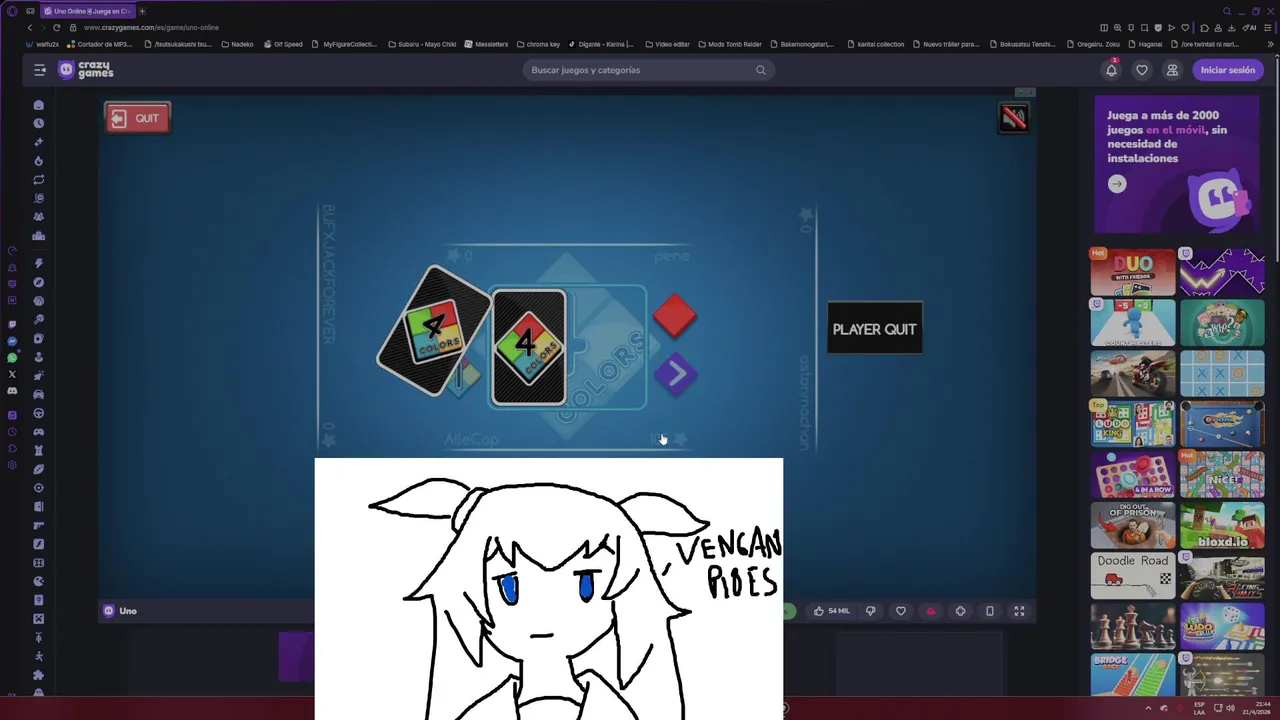Open the Mods Tomb Raider bookmark folder
Screen dimensions: 1280x720
[730, 44]
